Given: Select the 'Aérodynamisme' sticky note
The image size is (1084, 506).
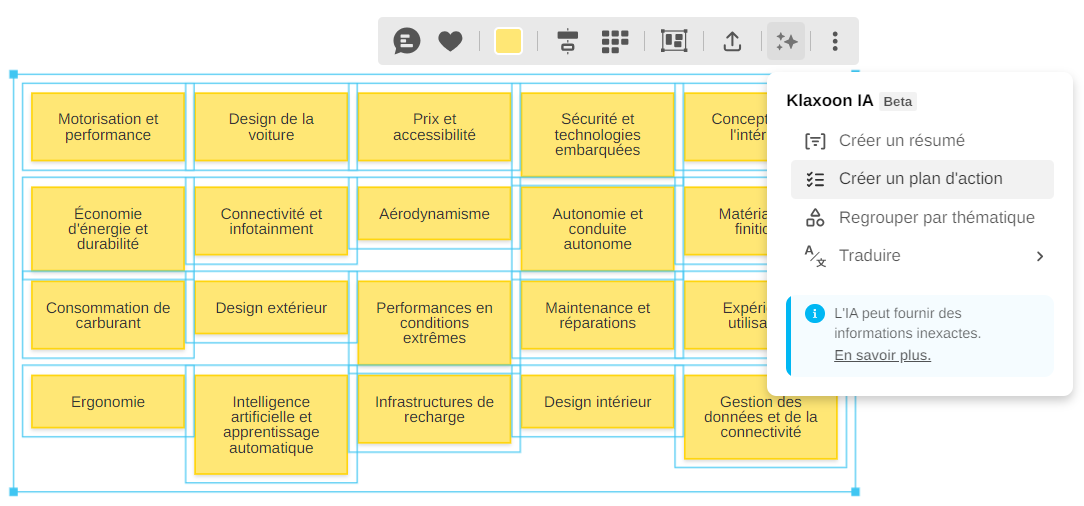Looking at the screenshot, I should coord(435,214).
